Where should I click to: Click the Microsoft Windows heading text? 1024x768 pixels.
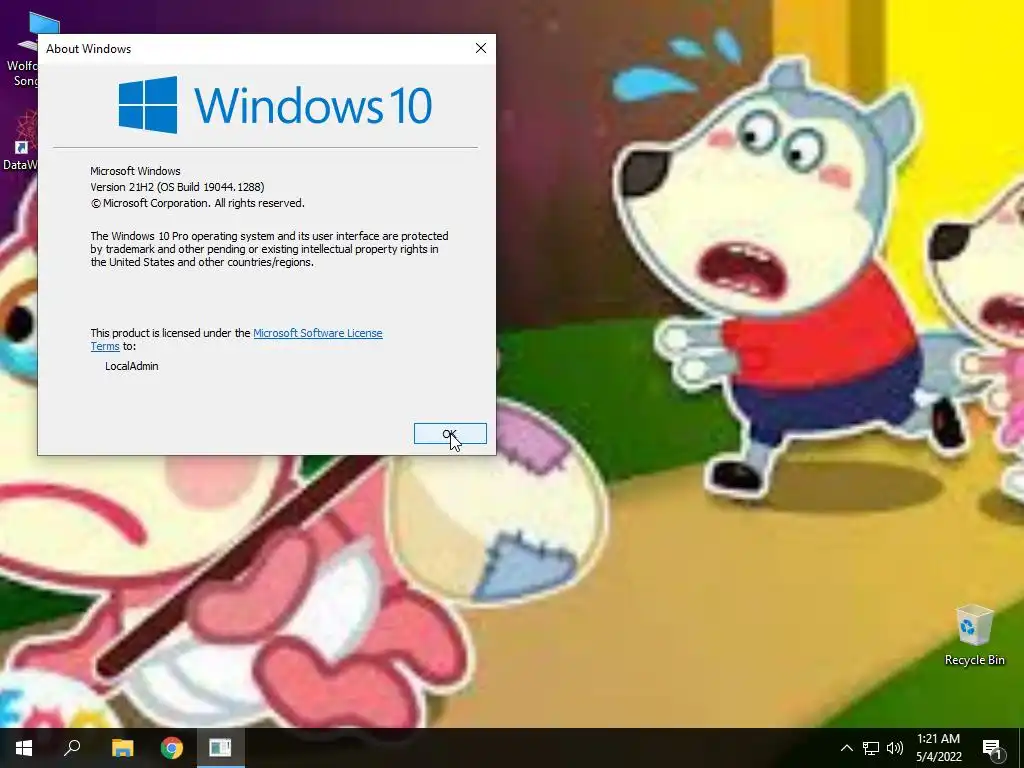coord(135,171)
